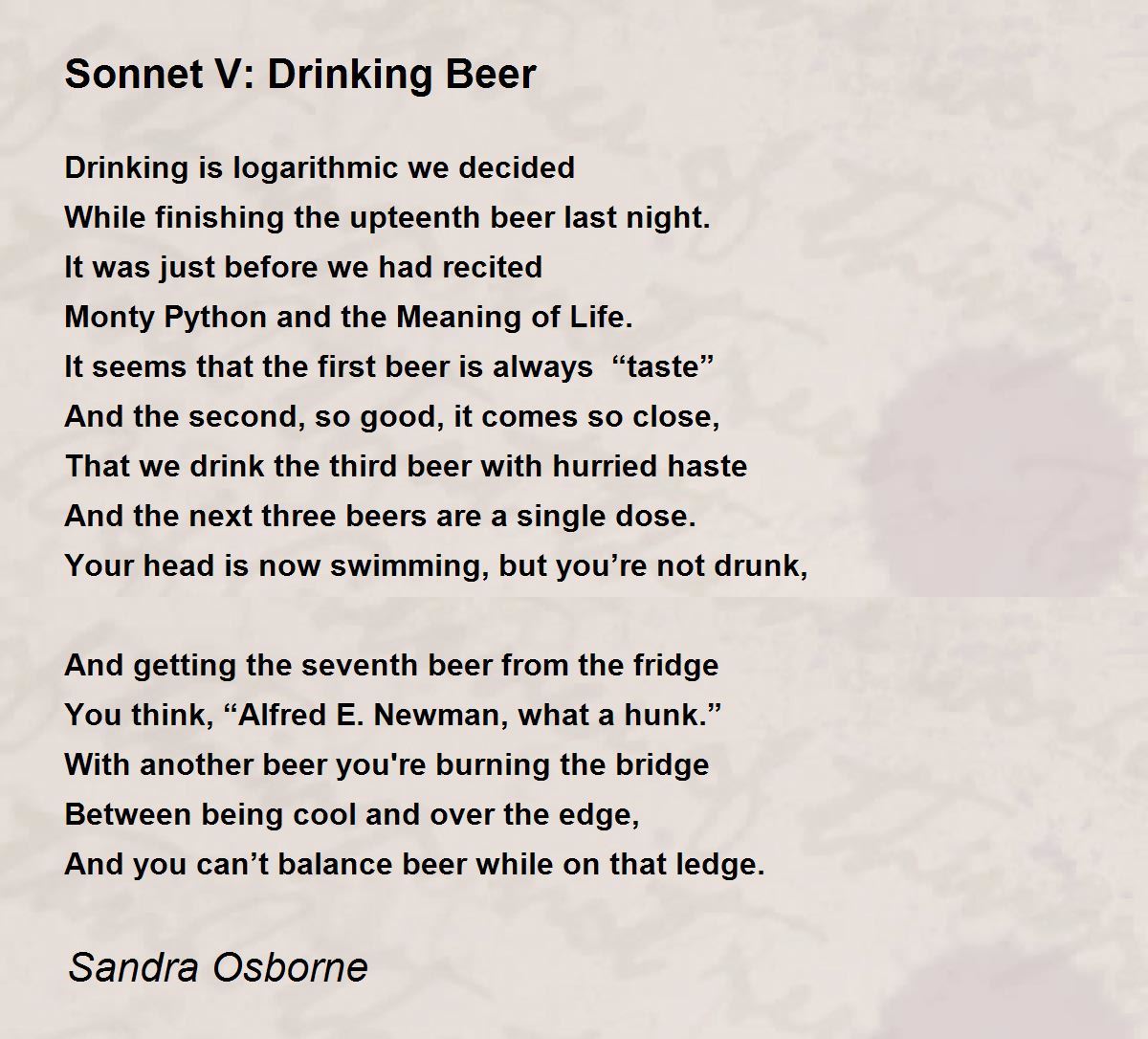1148x1039 pixels.
Task: Click the line "Drinking is logarithmic we decided"
Action: pyautogui.click(x=320, y=167)
